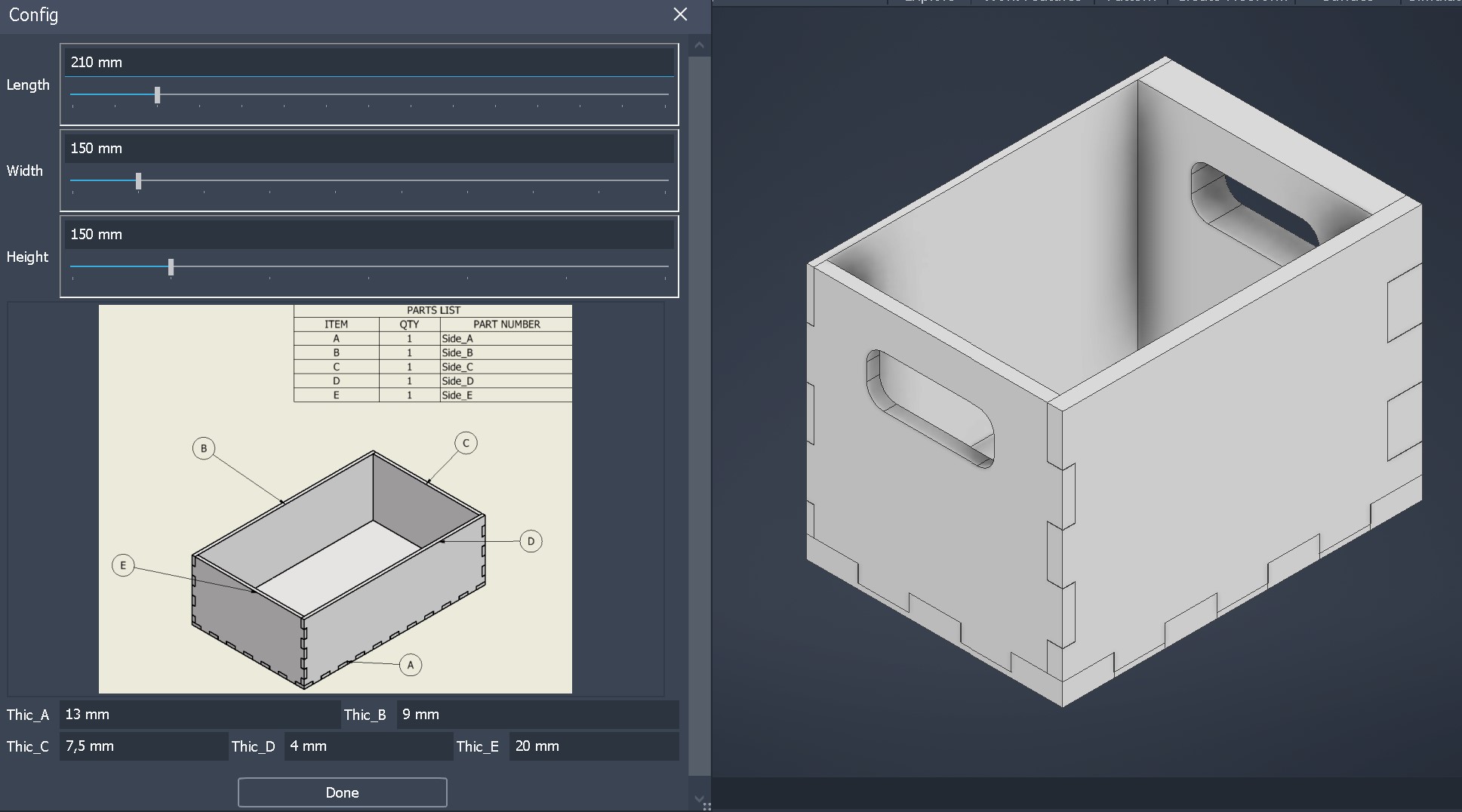
Task: Click the Length value field showing 210 mm
Action: tap(369, 62)
